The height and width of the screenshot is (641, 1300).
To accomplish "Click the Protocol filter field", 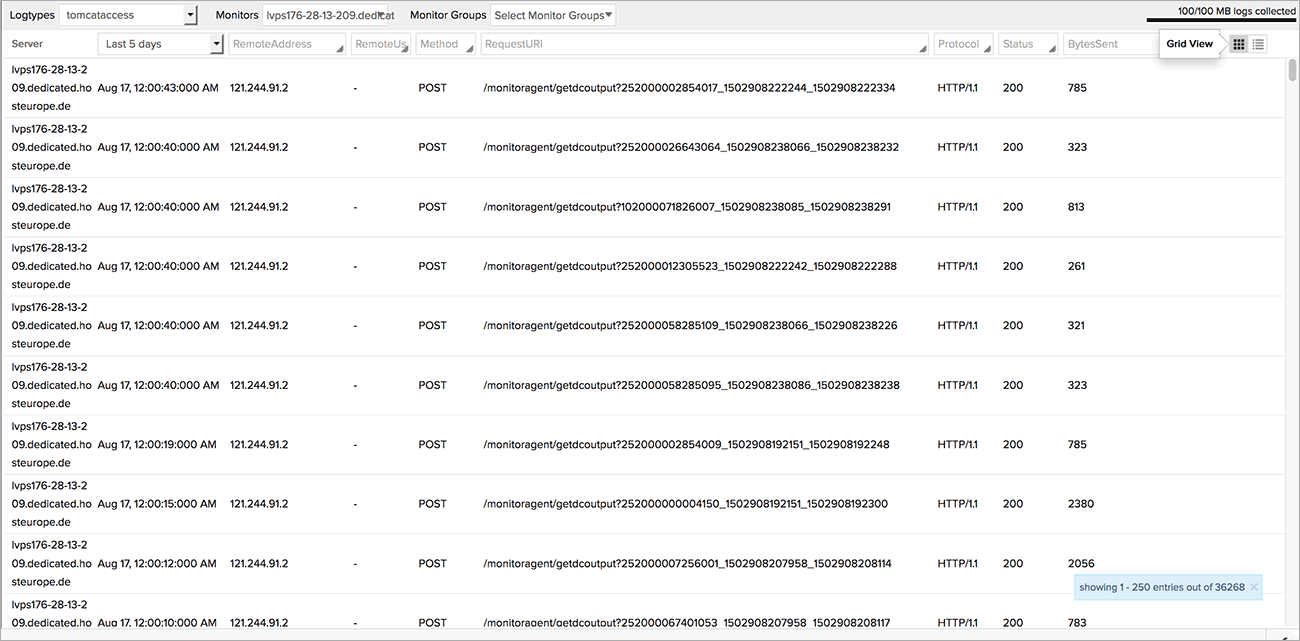I will pos(963,44).
